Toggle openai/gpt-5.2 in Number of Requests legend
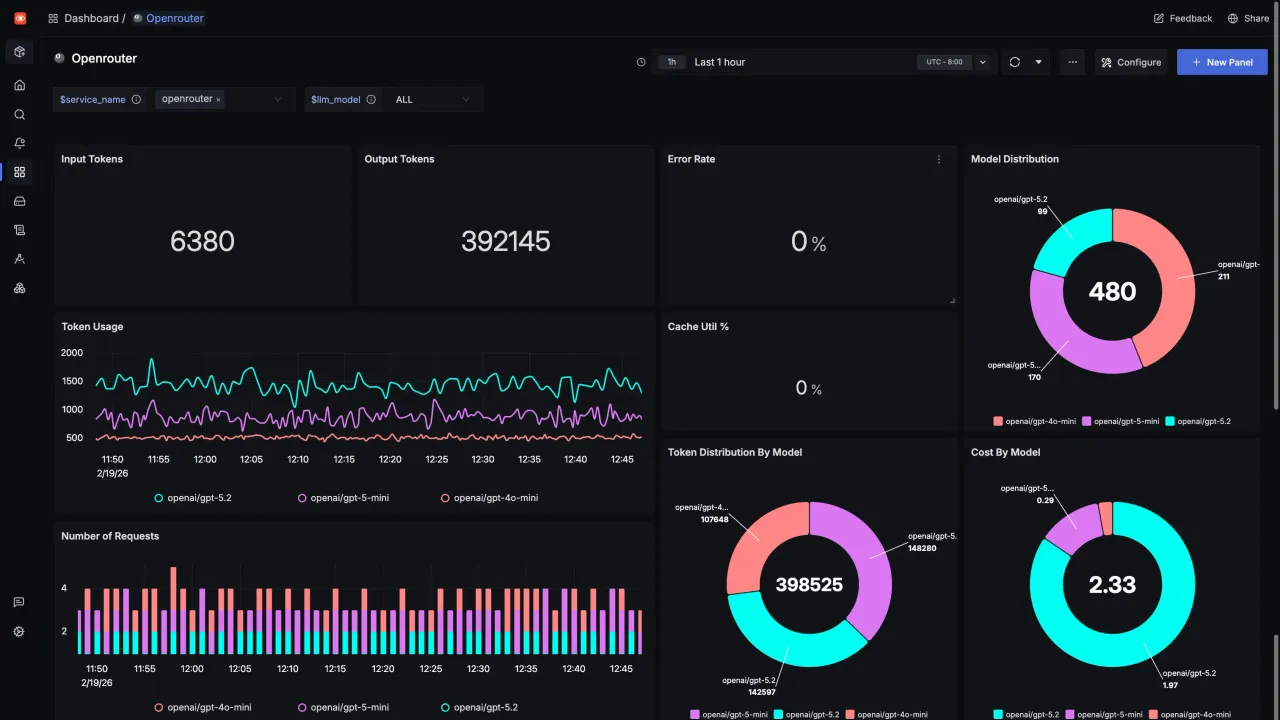 479,707
